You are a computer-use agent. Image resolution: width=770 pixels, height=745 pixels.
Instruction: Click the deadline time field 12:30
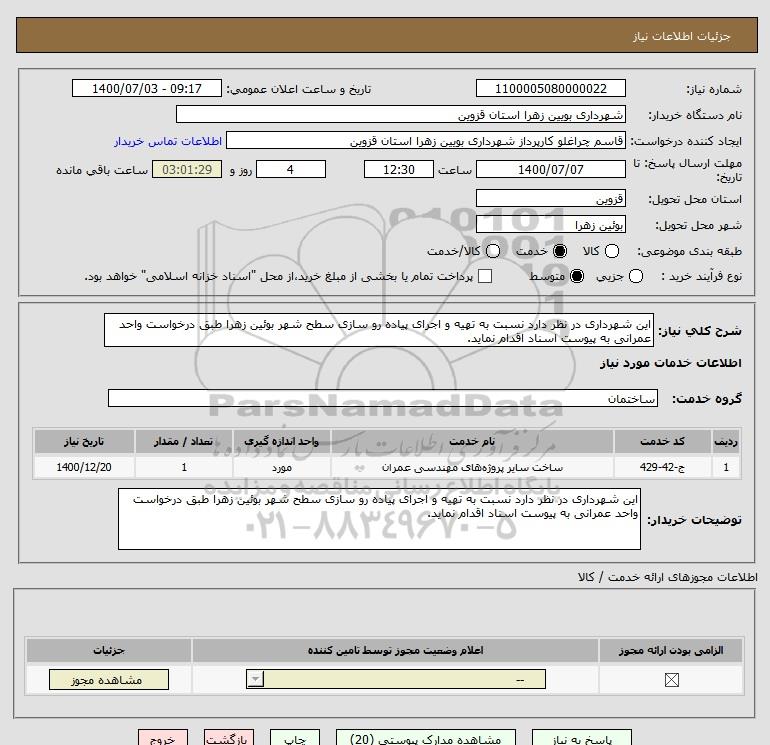399,169
